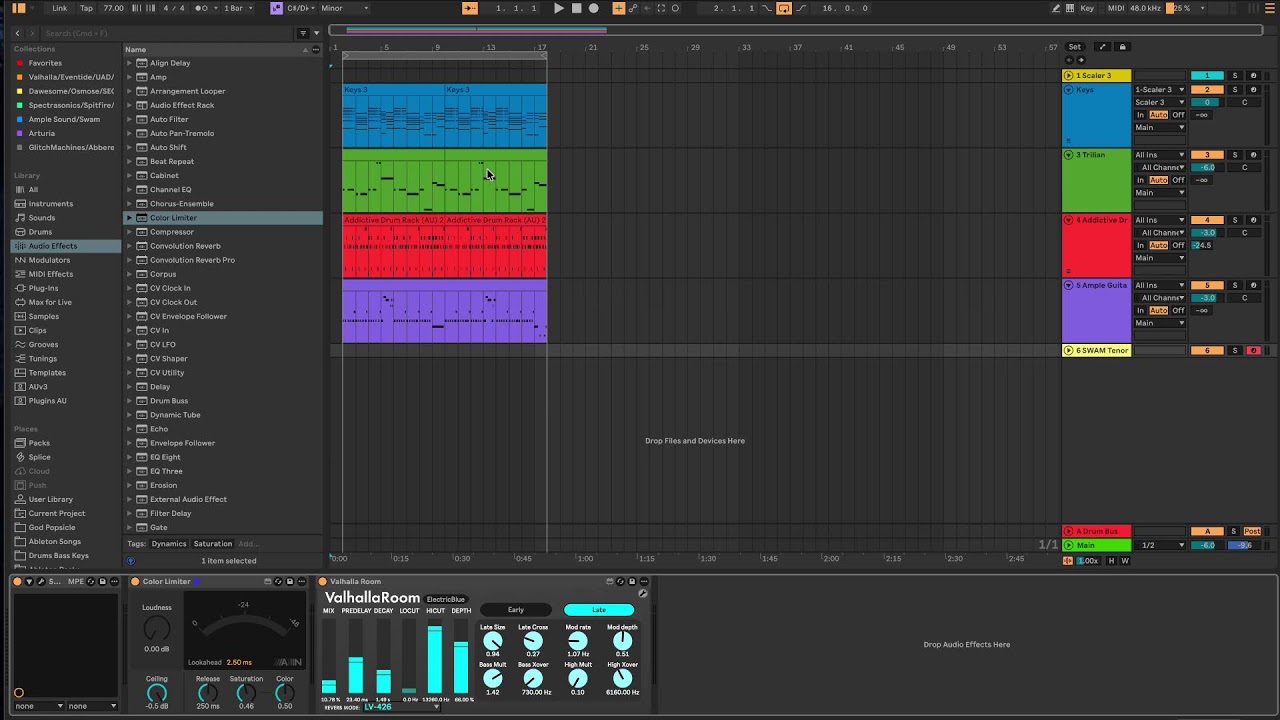The image size is (1280, 720).
Task: Click the Dynamics tag
Action: point(168,544)
